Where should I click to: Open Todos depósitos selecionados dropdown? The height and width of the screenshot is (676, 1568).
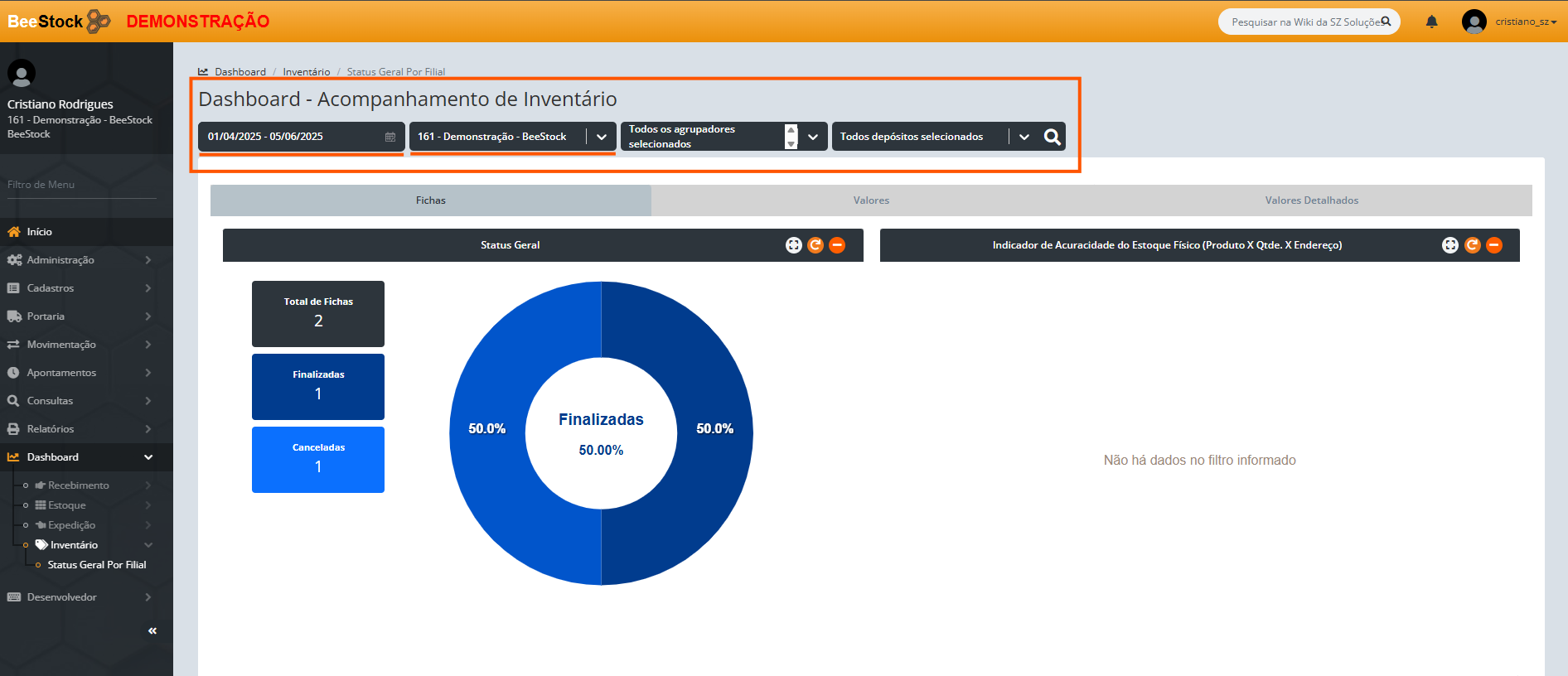pyautogui.click(x=1024, y=137)
